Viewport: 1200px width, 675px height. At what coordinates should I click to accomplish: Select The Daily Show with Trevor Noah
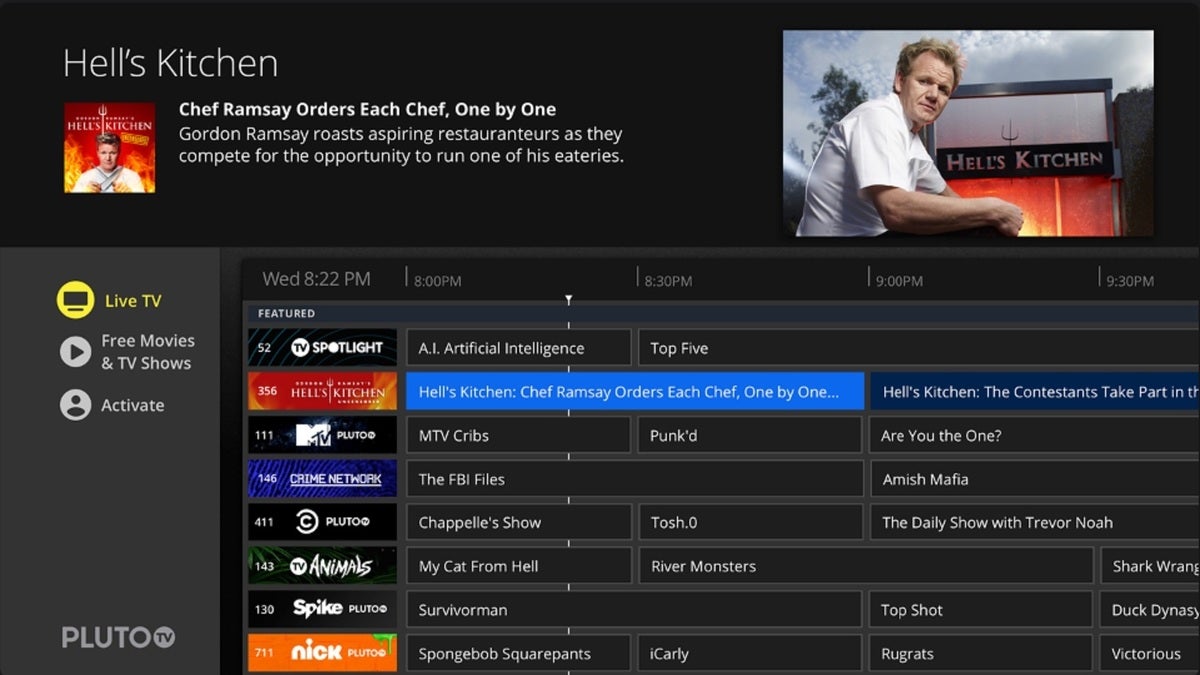click(1035, 522)
